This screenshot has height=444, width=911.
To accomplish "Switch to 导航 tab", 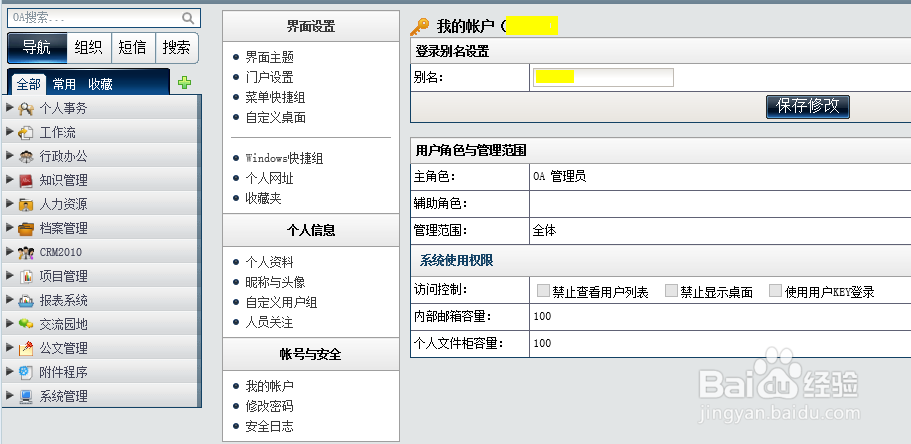I will [x=37, y=48].
